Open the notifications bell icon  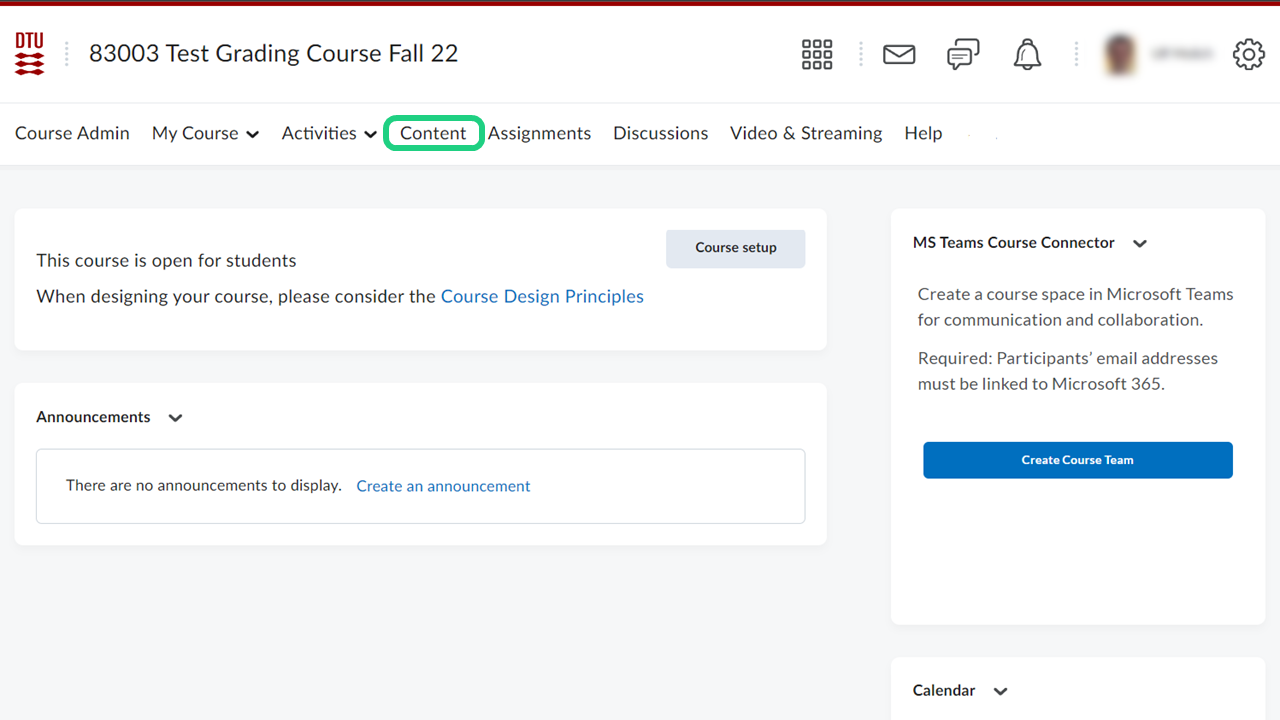(x=1027, y=55)
